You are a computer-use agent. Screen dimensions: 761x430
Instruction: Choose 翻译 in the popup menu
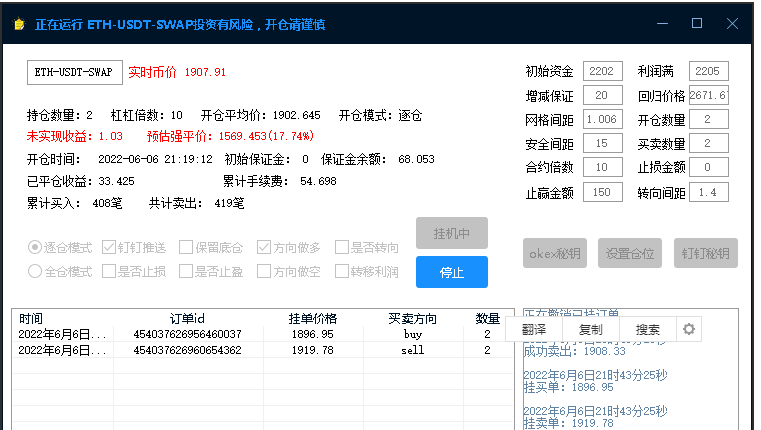[534, 329]
